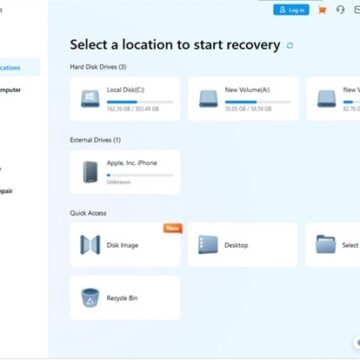Click the Local Disk (C:) usage bar
The height and width of the screenshot is (360, 360).
(140, 102)
